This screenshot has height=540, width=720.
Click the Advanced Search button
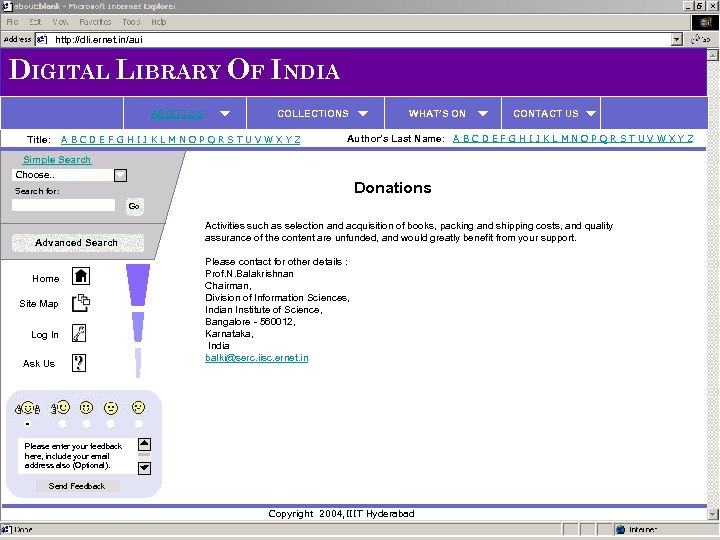(x=78, y=242)
